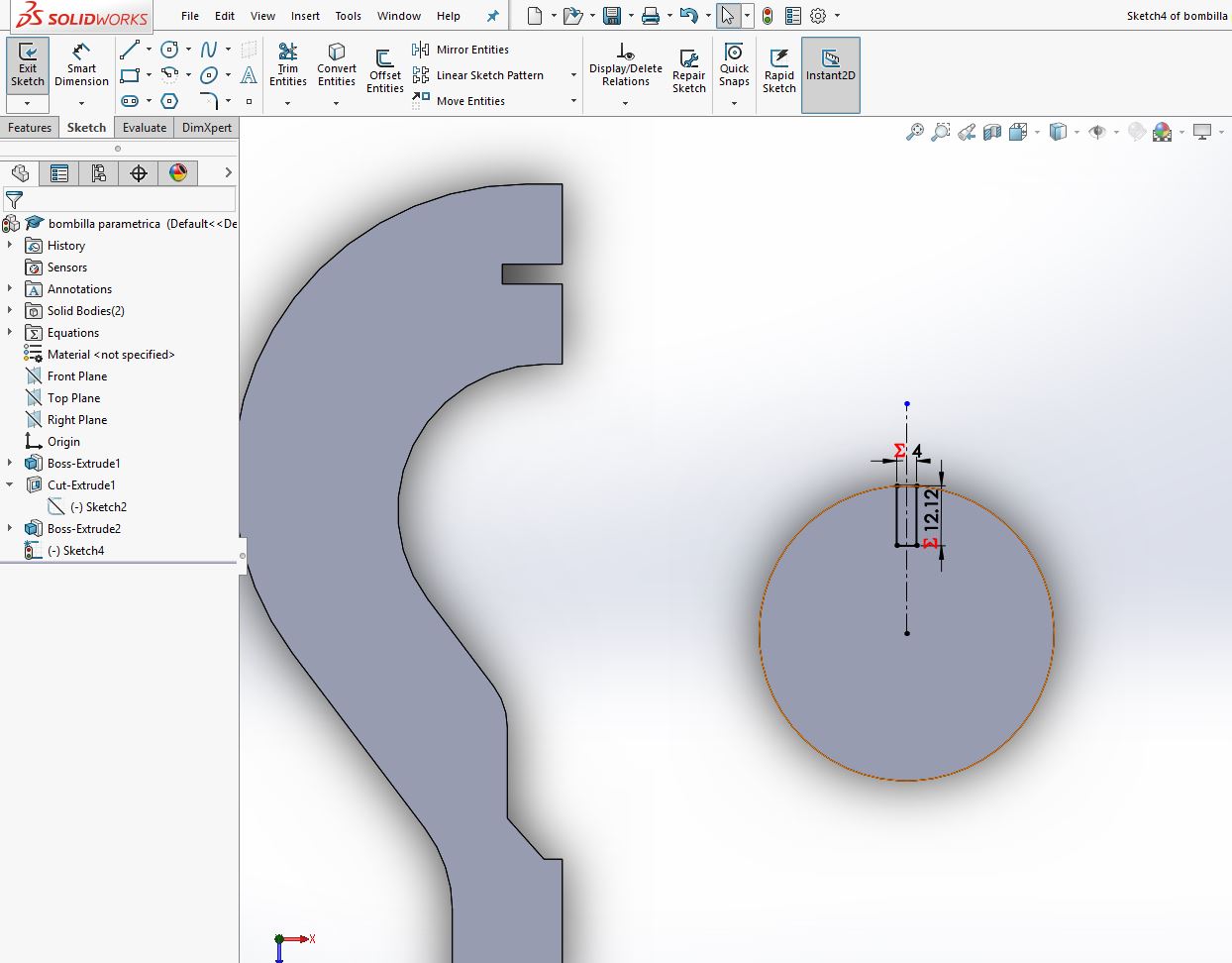Click Linear Sketch Pattern

tap(478, 75)
